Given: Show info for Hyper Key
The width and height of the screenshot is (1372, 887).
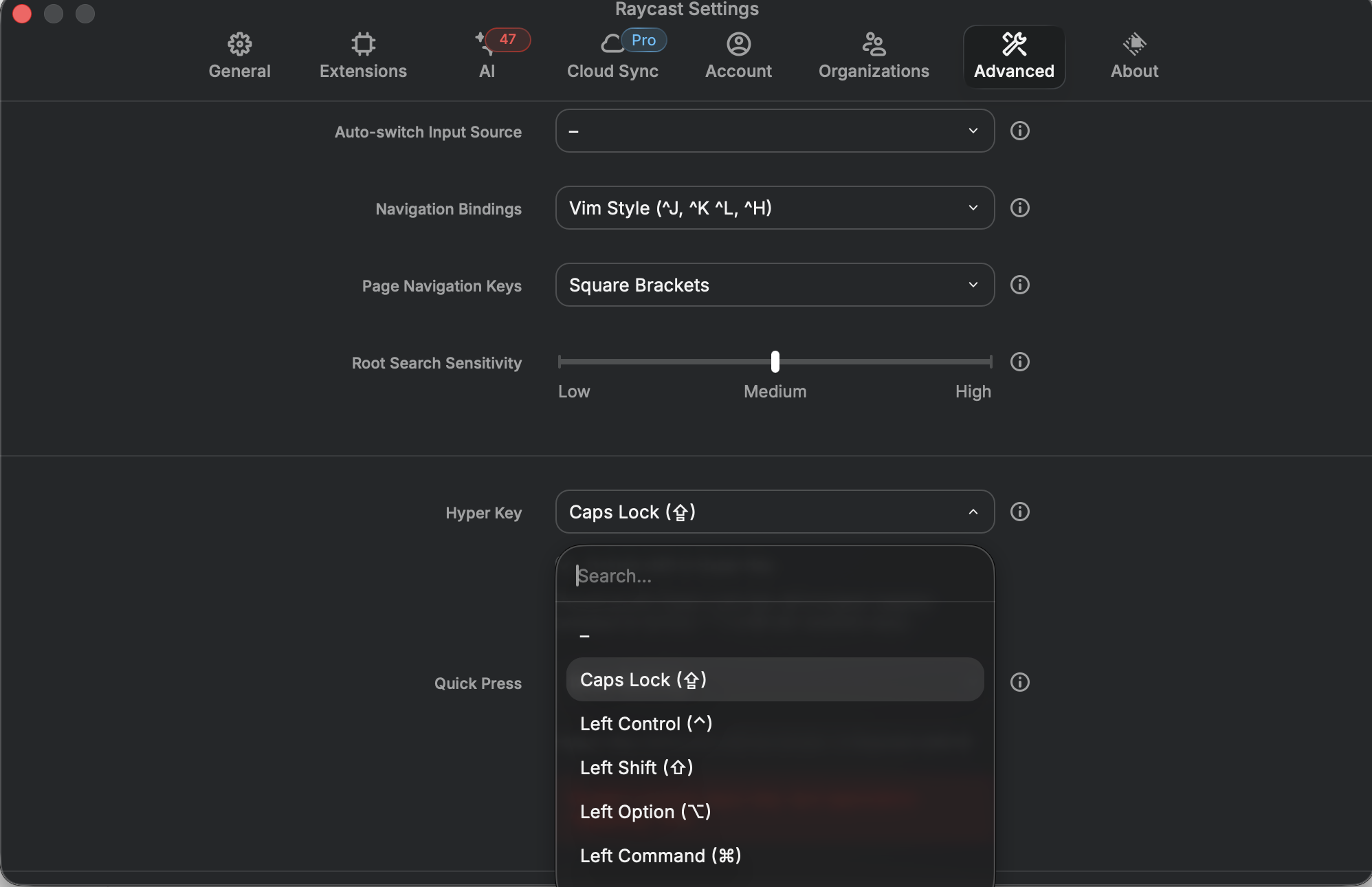Looking at the screenshot, I should (x=1019, y=512).
